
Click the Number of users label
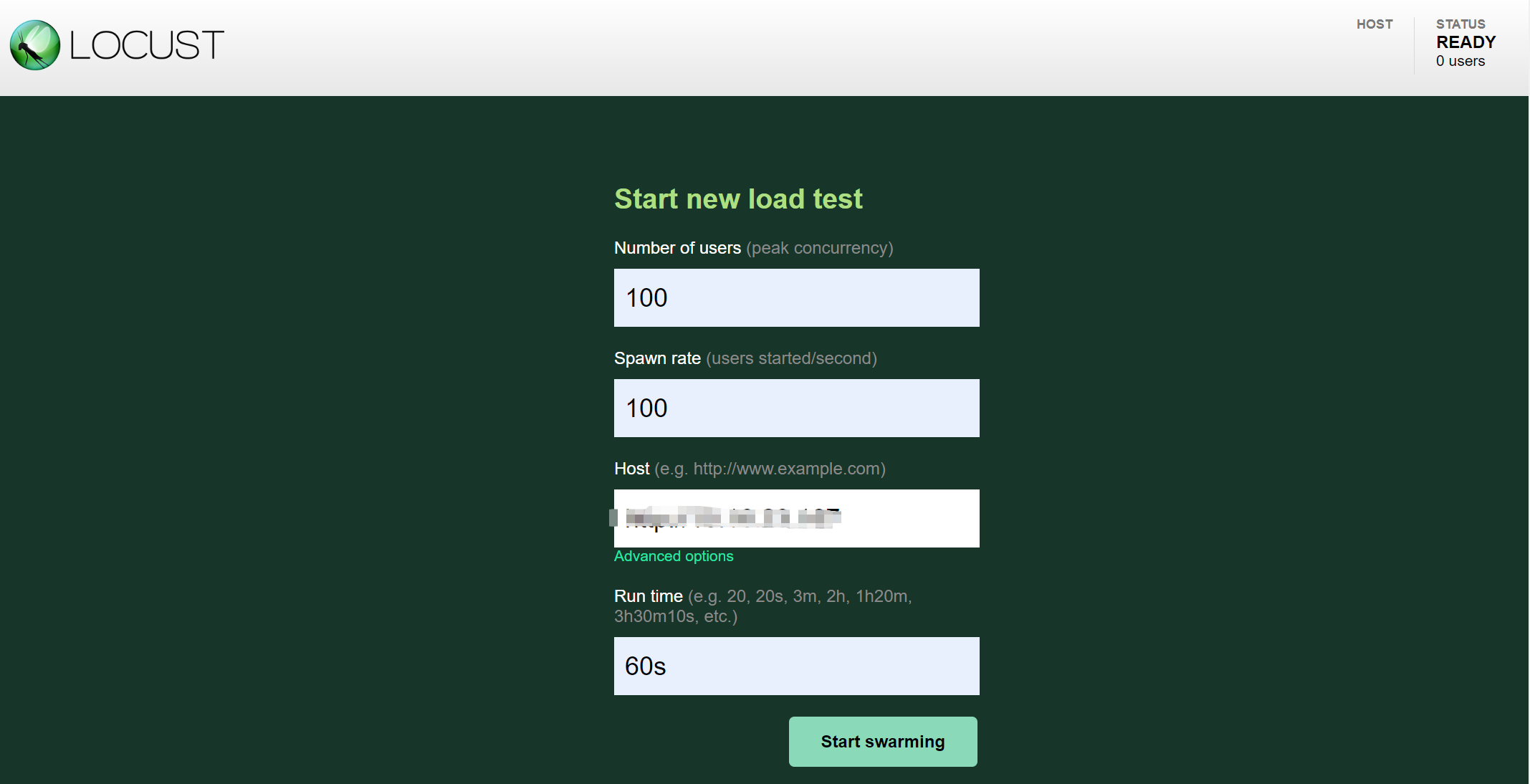click(677, 248)
